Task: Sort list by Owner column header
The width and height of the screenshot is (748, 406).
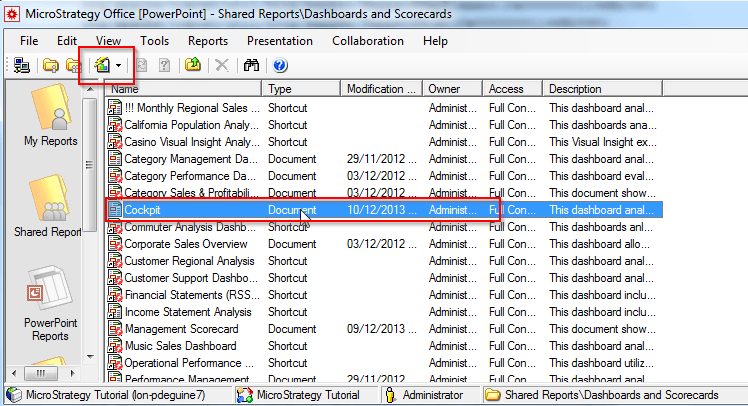Action: click(452, 89)
